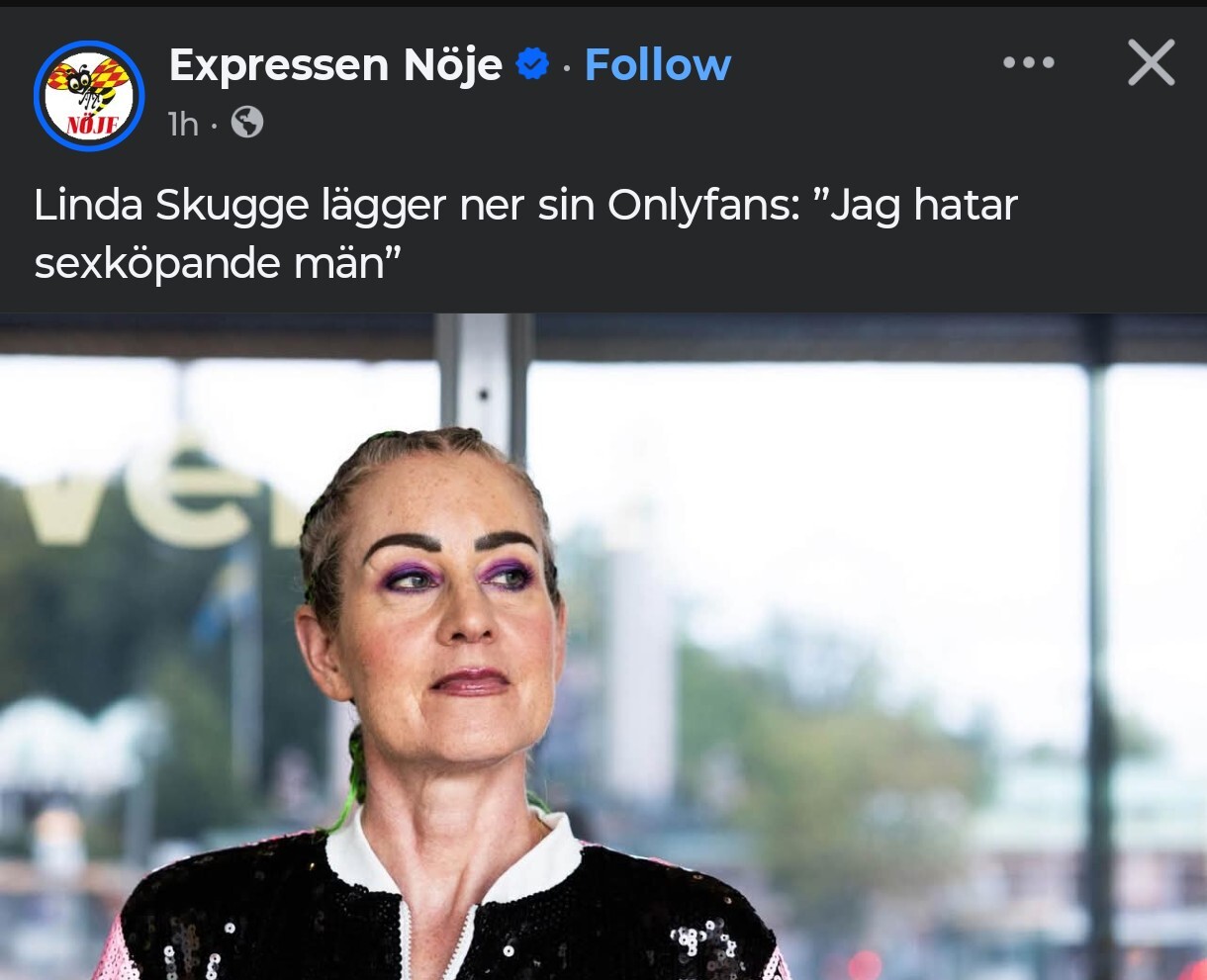Close the post viewer with the X

[1152, 63]
